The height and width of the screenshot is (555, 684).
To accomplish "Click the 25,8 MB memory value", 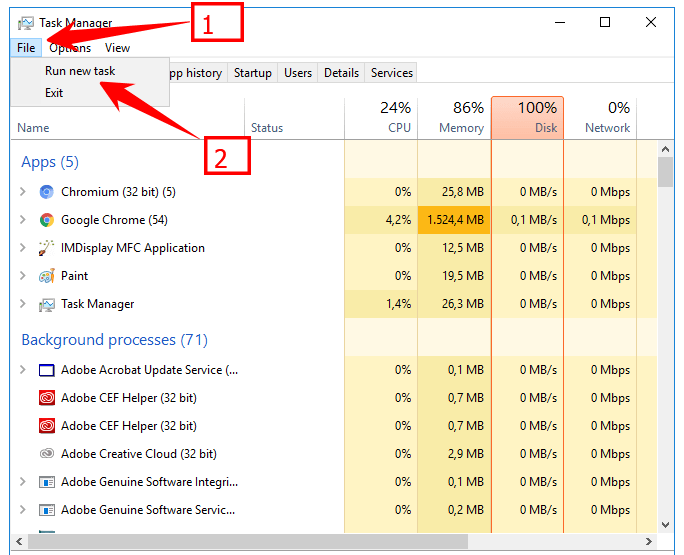I will coord(463,192).
